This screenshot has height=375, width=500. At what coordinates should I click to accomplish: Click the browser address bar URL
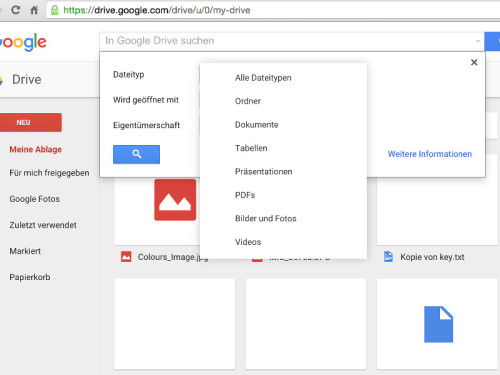pos(157,10)
